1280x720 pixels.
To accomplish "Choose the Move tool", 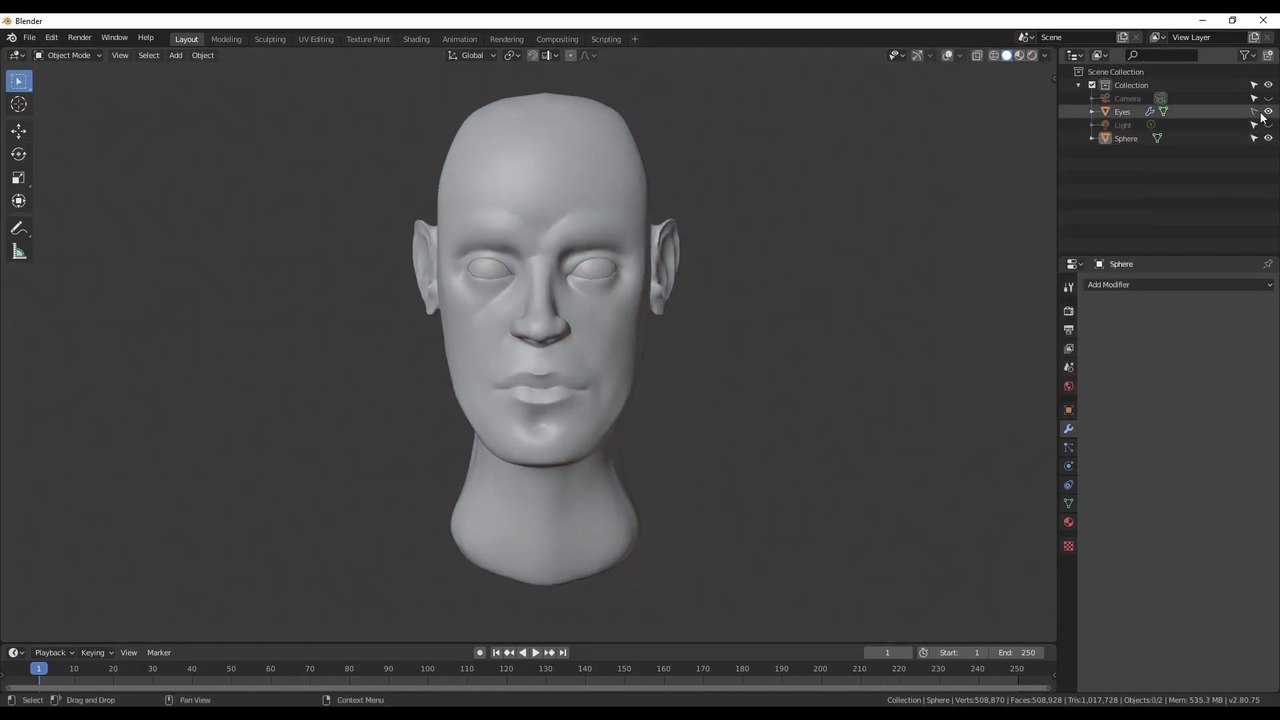I will point(19,131).
